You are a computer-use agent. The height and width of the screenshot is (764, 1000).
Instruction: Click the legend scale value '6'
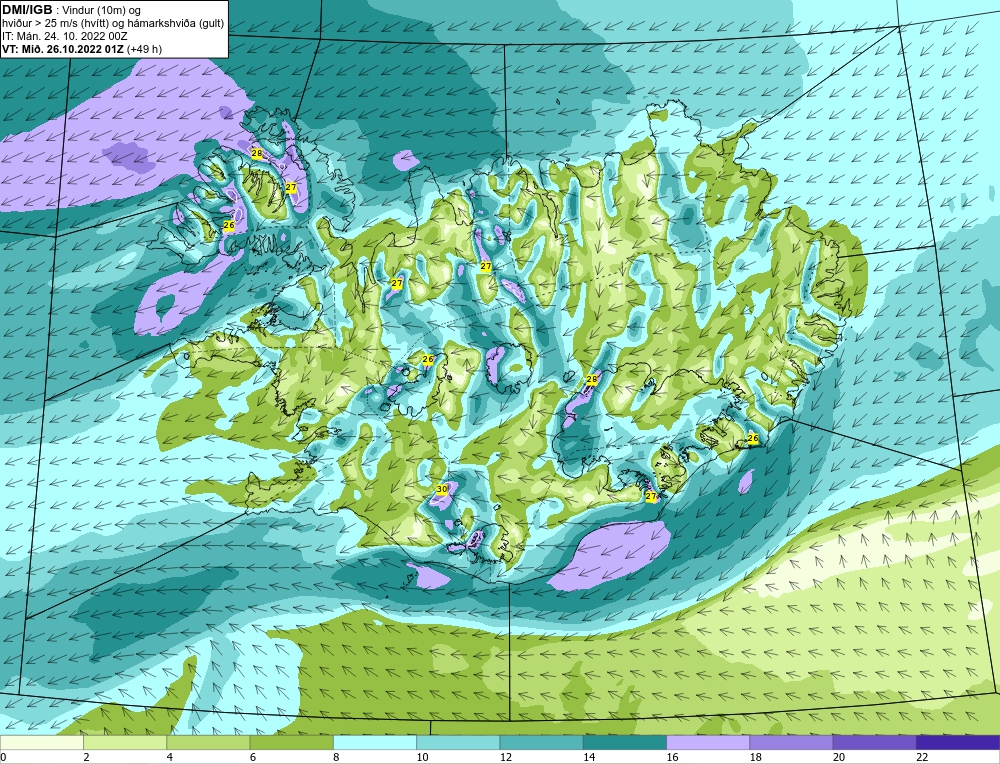253,757
